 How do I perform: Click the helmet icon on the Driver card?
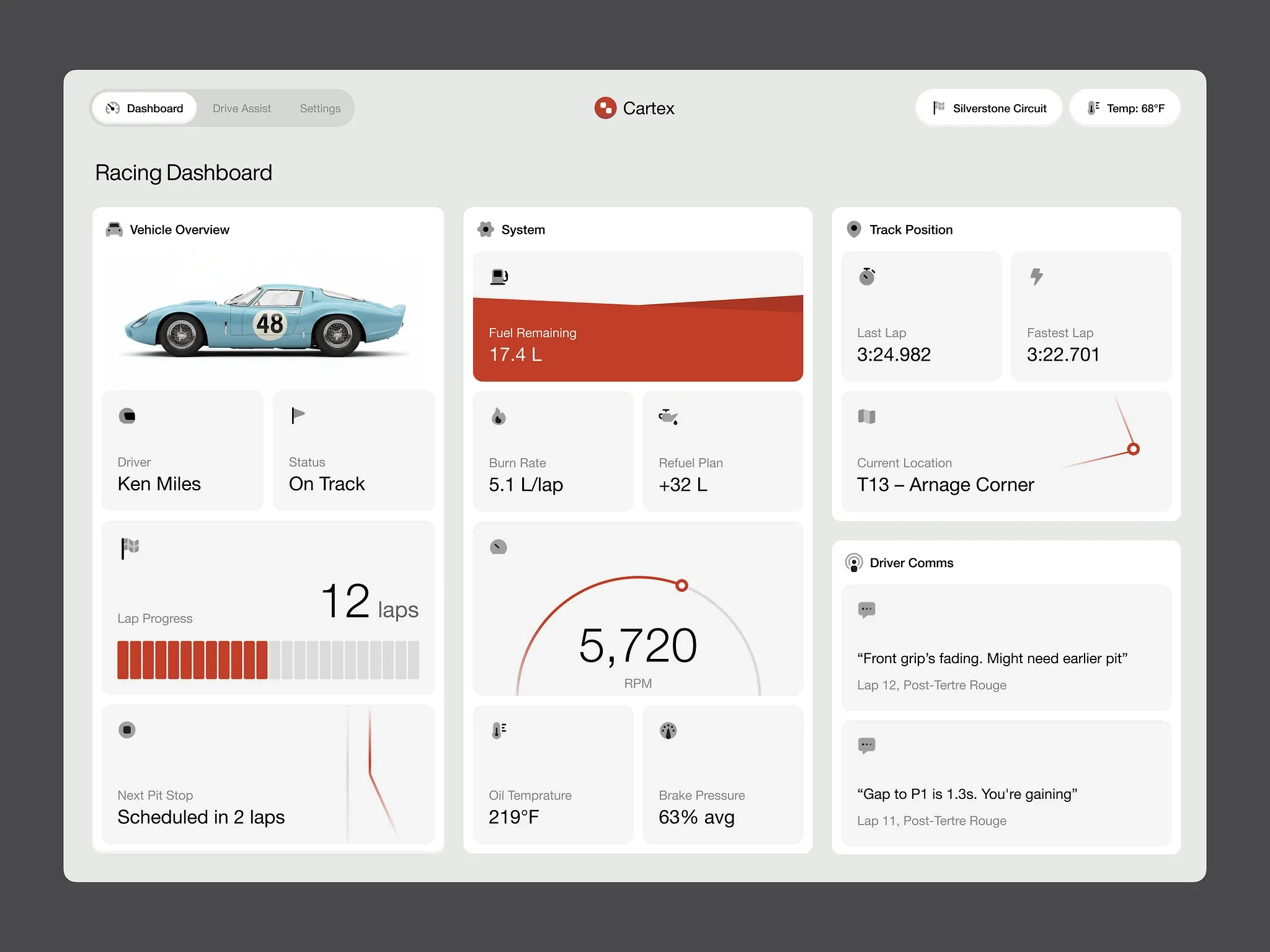pos(127,416)
